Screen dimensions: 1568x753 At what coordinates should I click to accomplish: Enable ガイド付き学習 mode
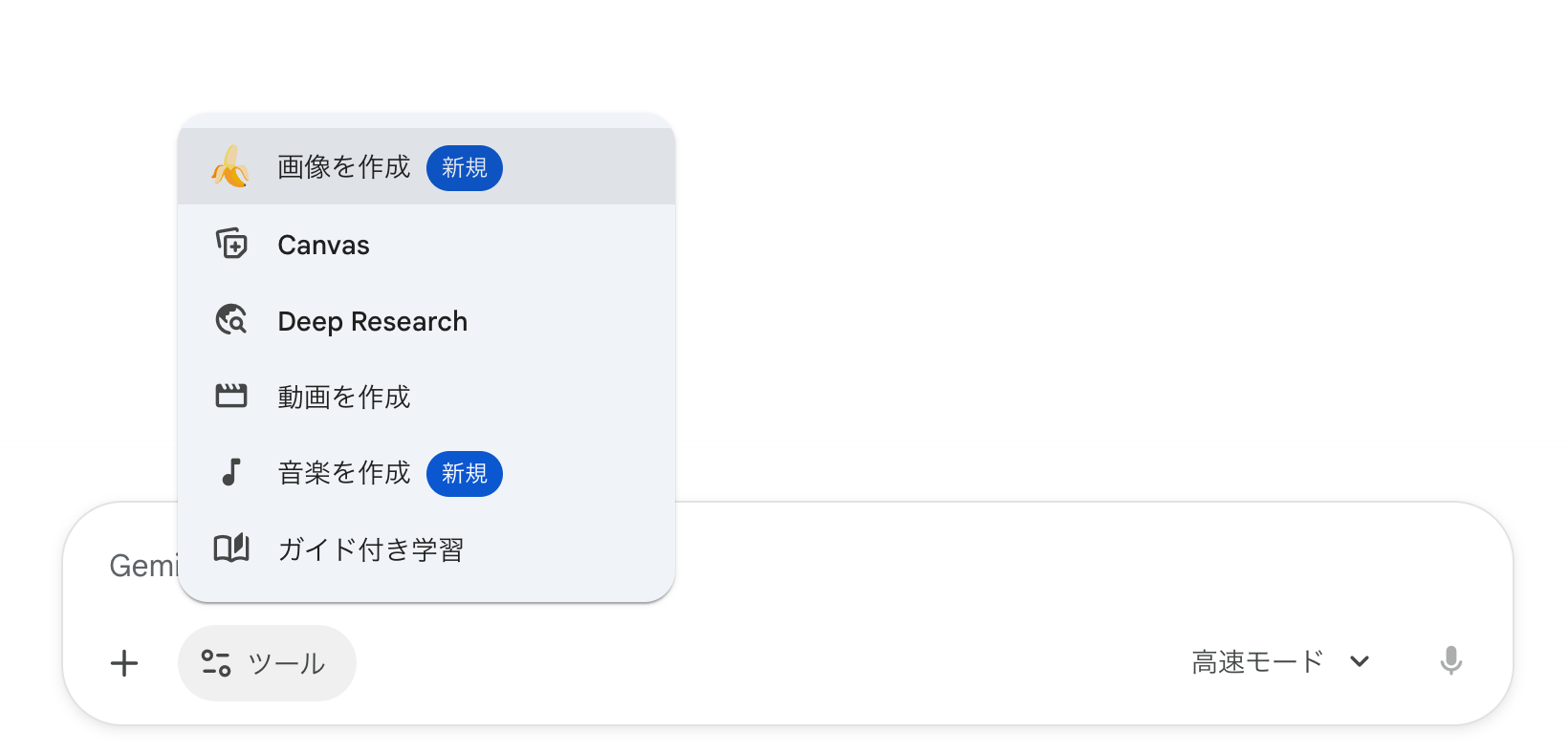[x=371, y=549]
